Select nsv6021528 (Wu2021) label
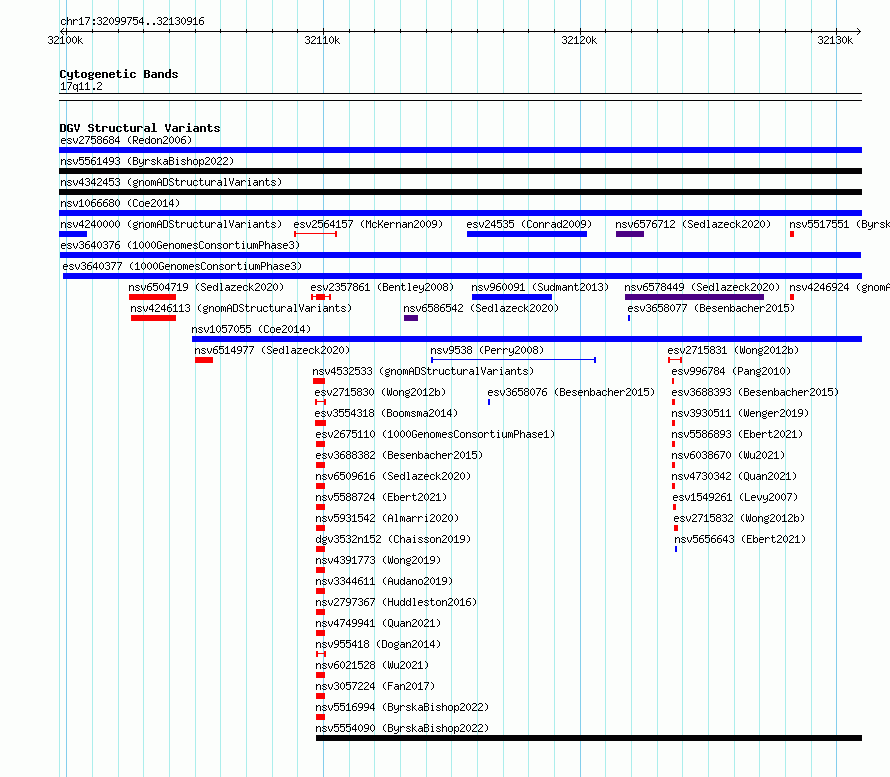890x777 pixels. (x=372, y=665)
